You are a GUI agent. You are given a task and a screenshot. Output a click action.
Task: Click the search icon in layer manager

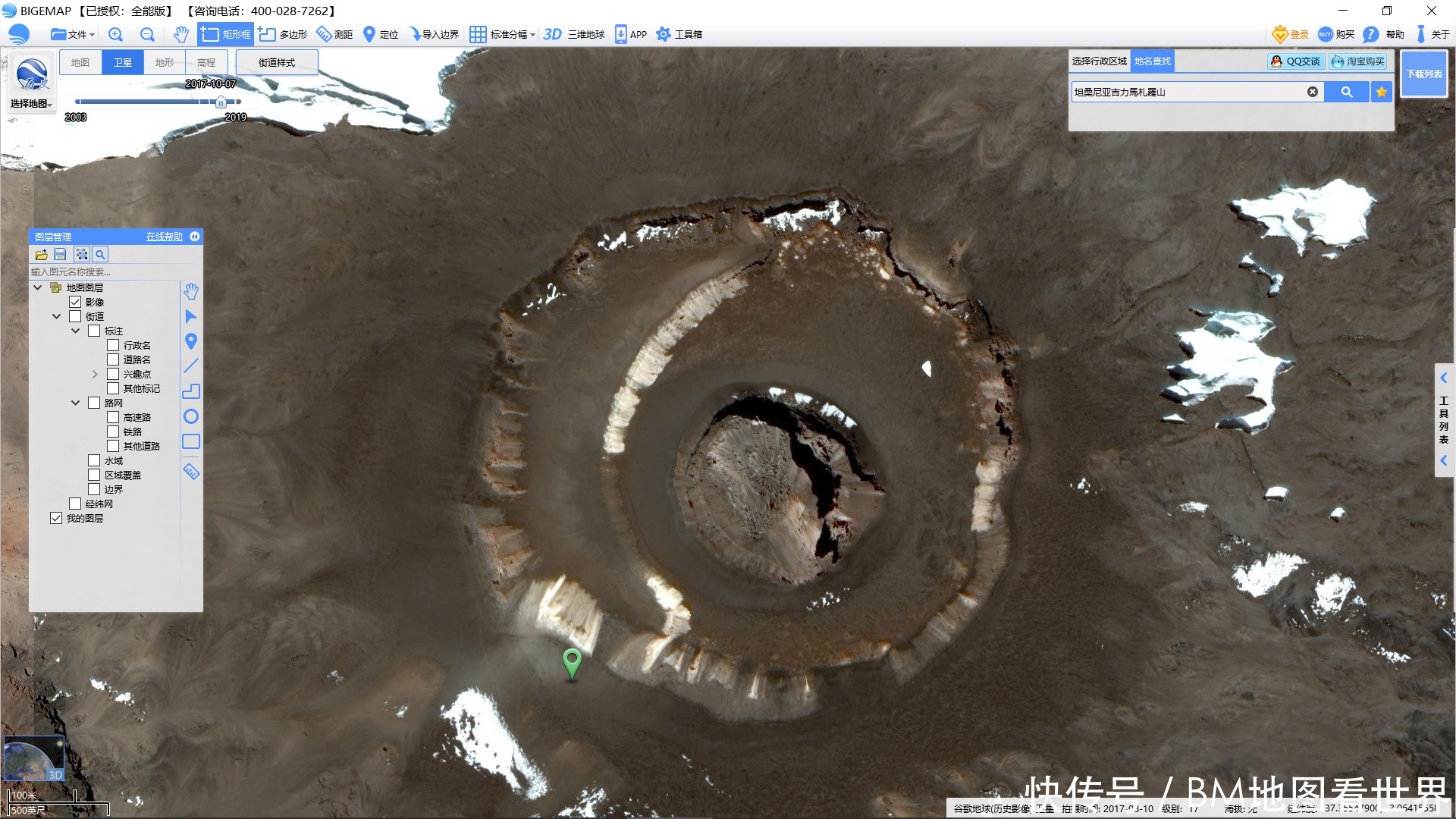[100, 255]
